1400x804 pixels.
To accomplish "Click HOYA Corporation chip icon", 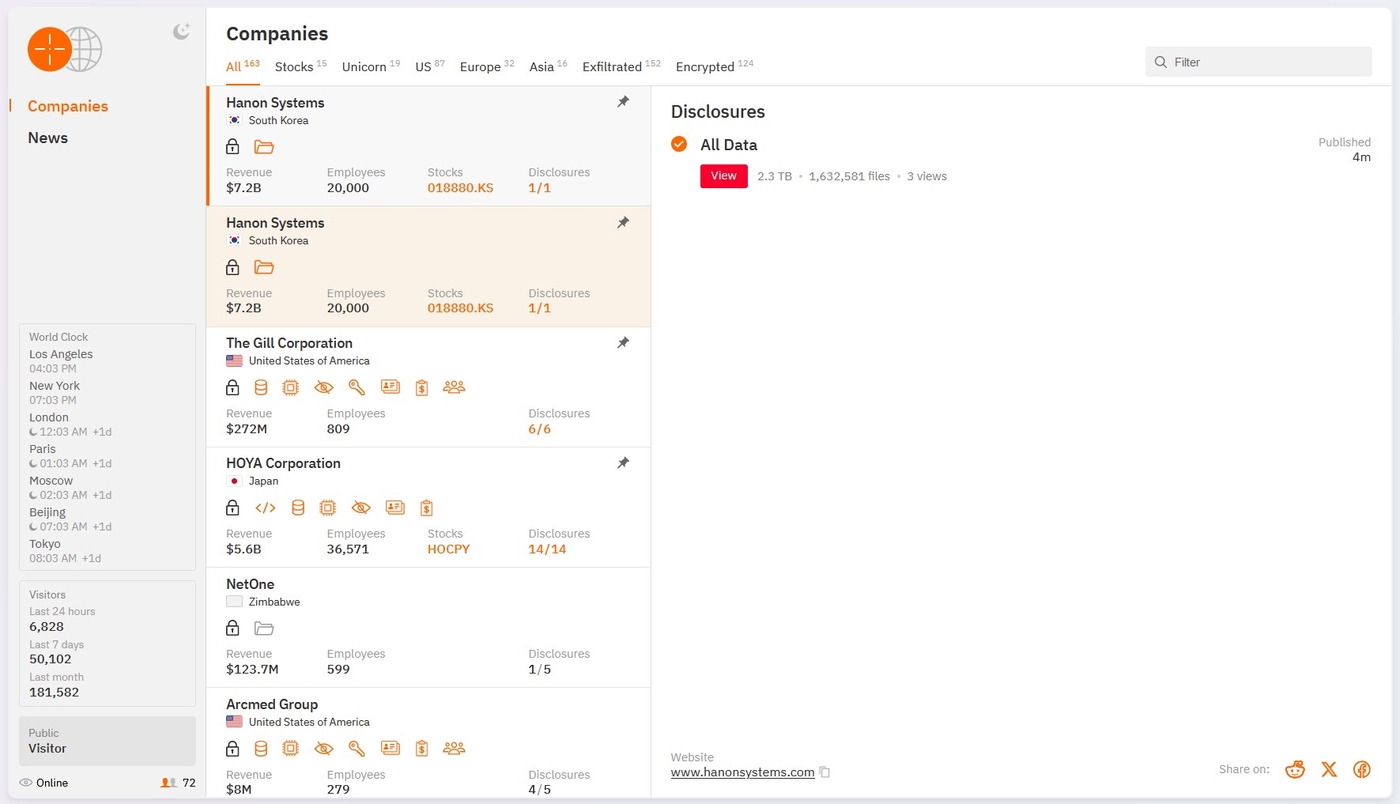I will [327, 508].
